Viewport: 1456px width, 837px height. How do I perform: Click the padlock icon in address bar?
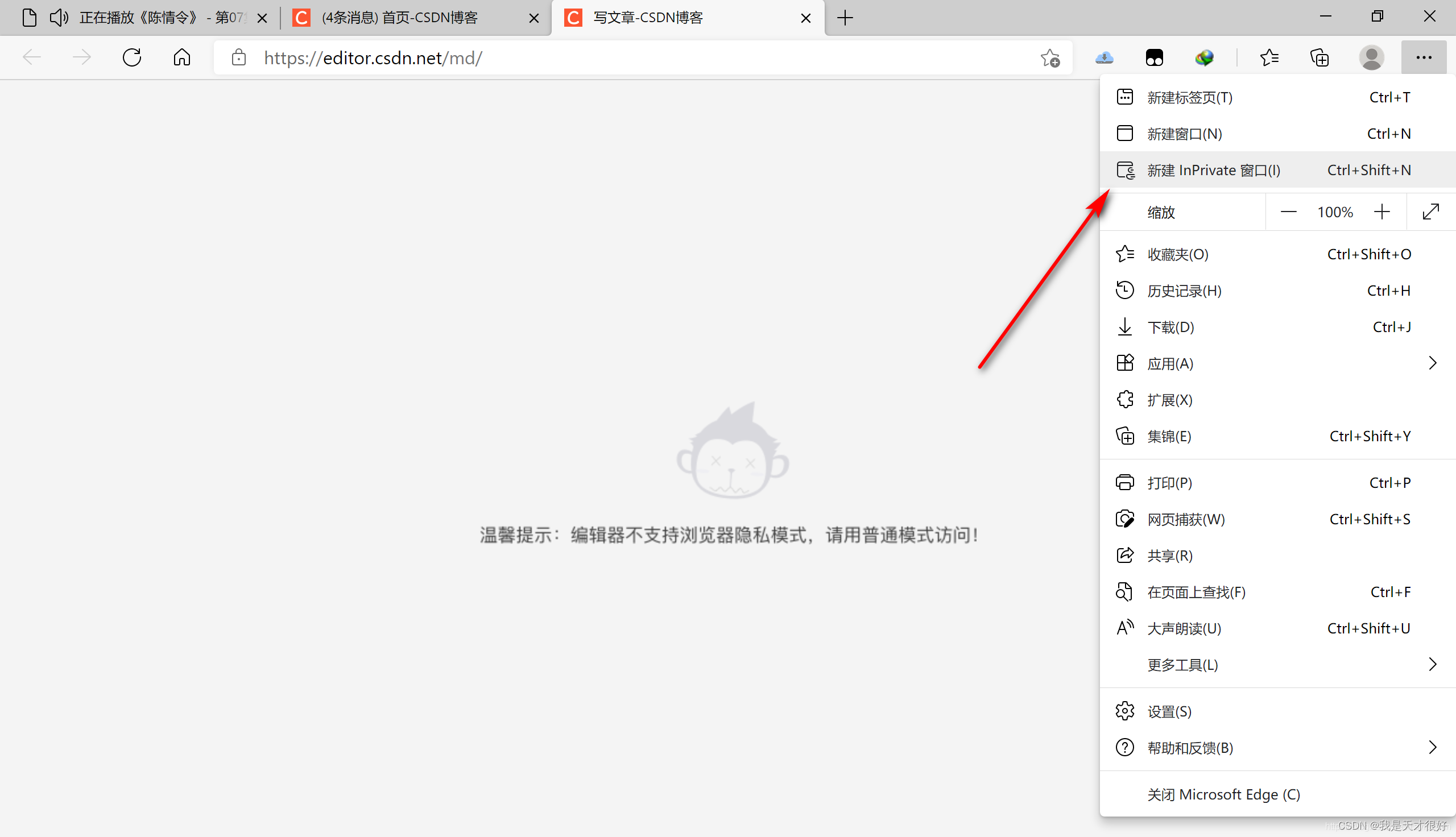pos(238,57)
